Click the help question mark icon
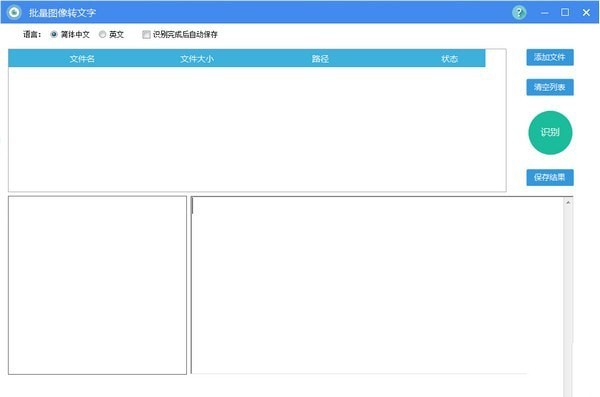The width and height of the screenshot is (600, 397). (519, 13)
